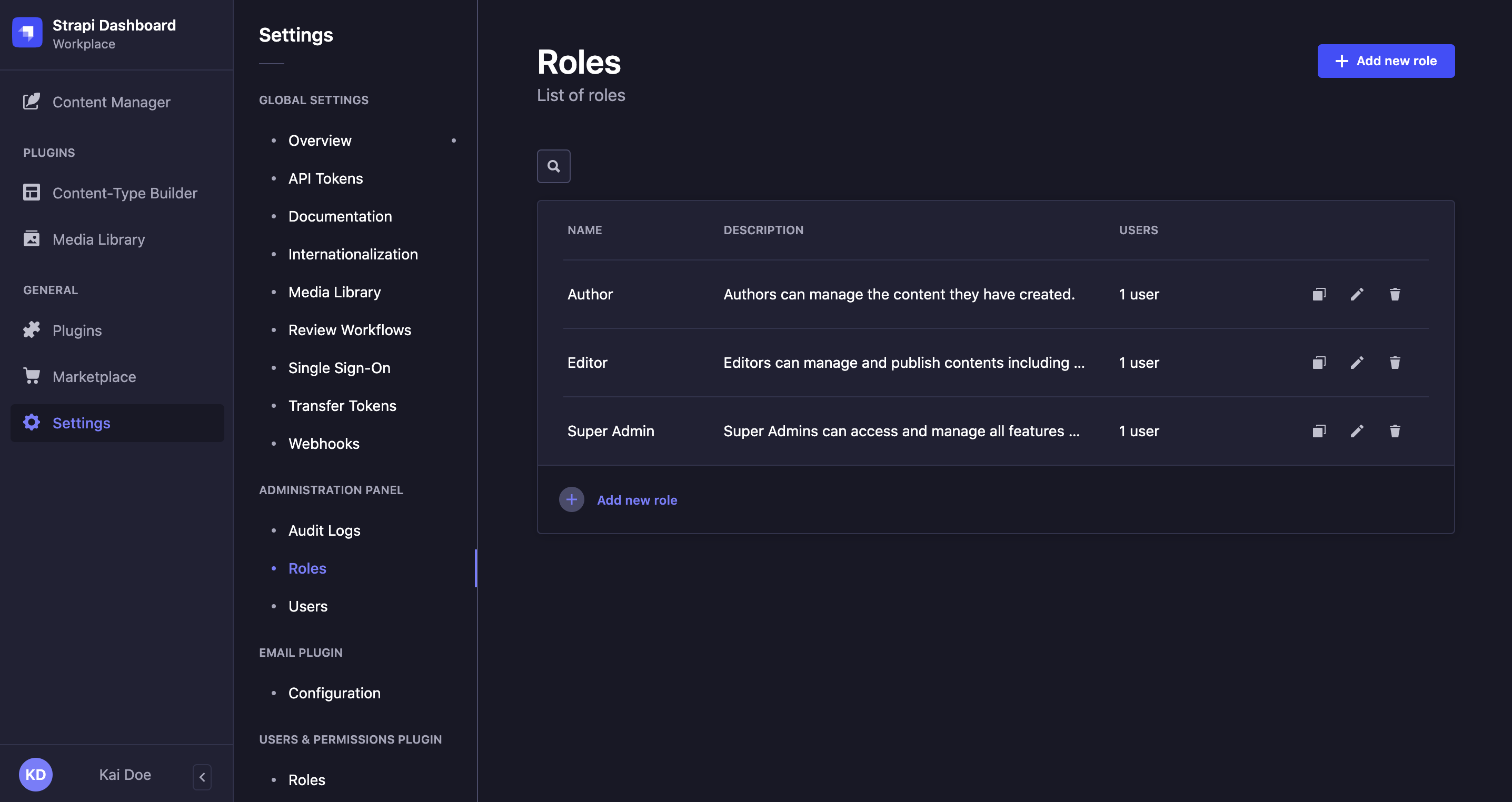Collapse the navigation sidebar
Viewport: 1512px width, 802px height.
click(x=202, y=776)
